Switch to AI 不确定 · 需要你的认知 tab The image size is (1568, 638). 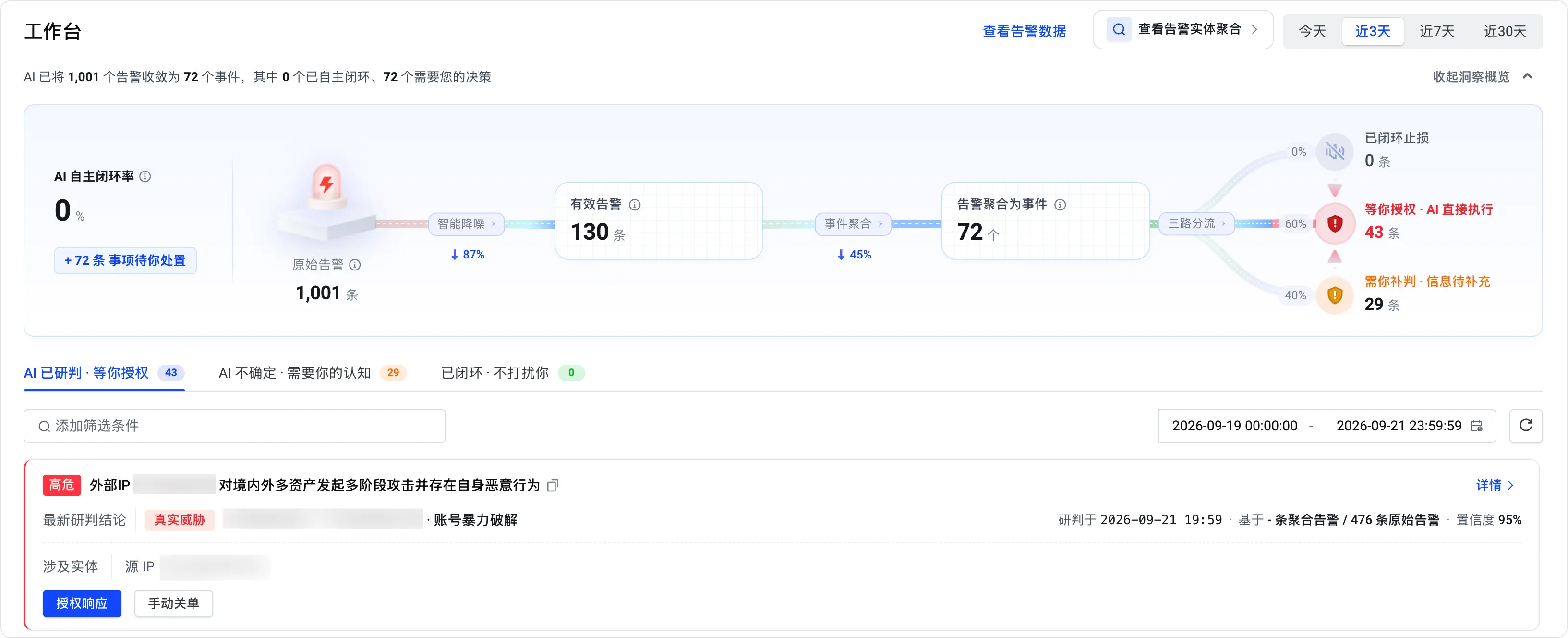tap(312, 373)
